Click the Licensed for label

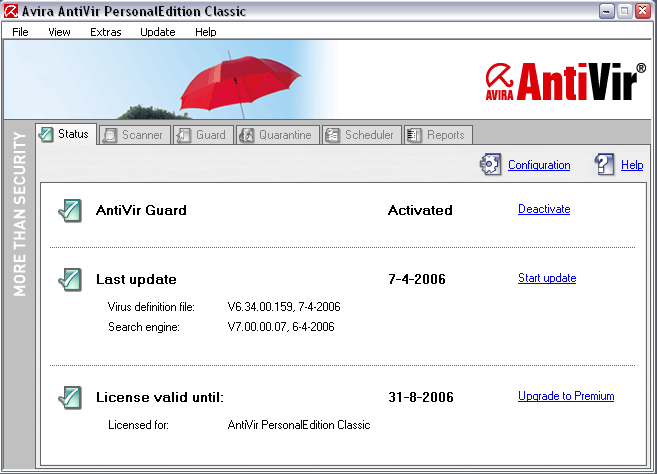pyautogui.click(x=138, y=425)
